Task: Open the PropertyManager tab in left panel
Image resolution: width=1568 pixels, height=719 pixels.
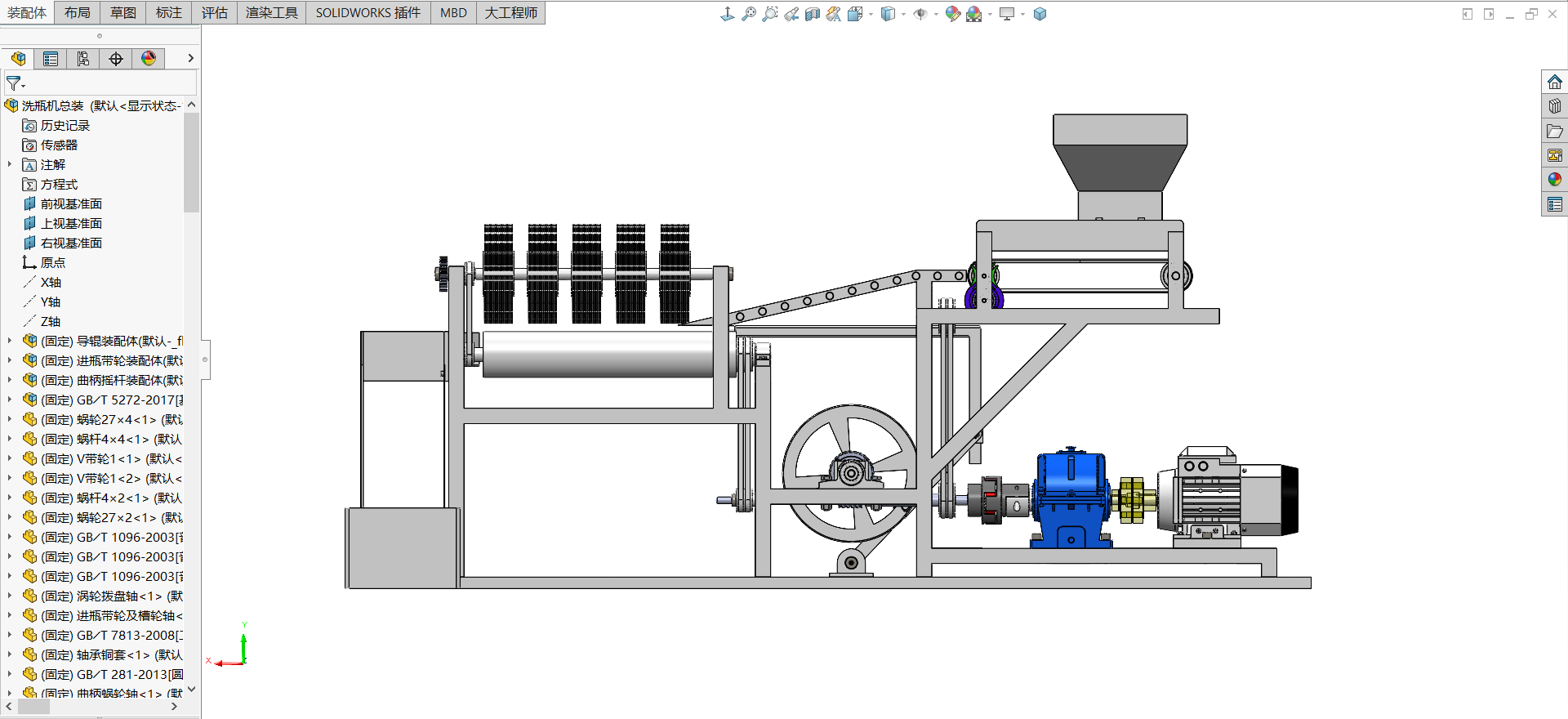Action: tap(51, 59)
